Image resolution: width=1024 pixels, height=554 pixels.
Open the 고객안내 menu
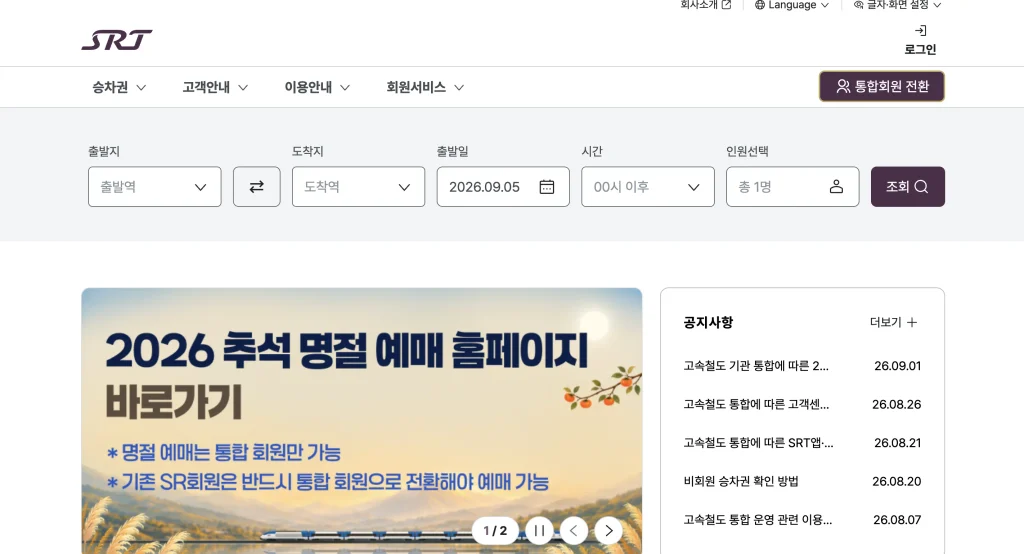click(215, 87)
